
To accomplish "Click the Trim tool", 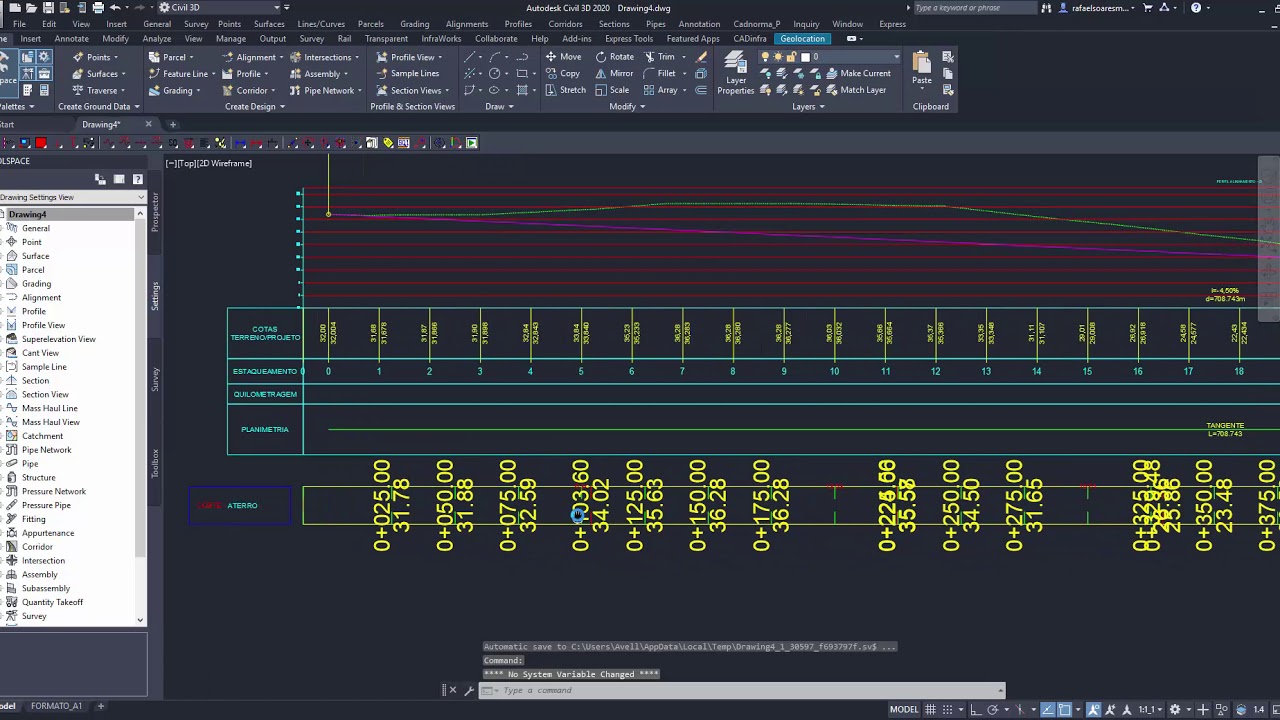I will pos(659,57).
